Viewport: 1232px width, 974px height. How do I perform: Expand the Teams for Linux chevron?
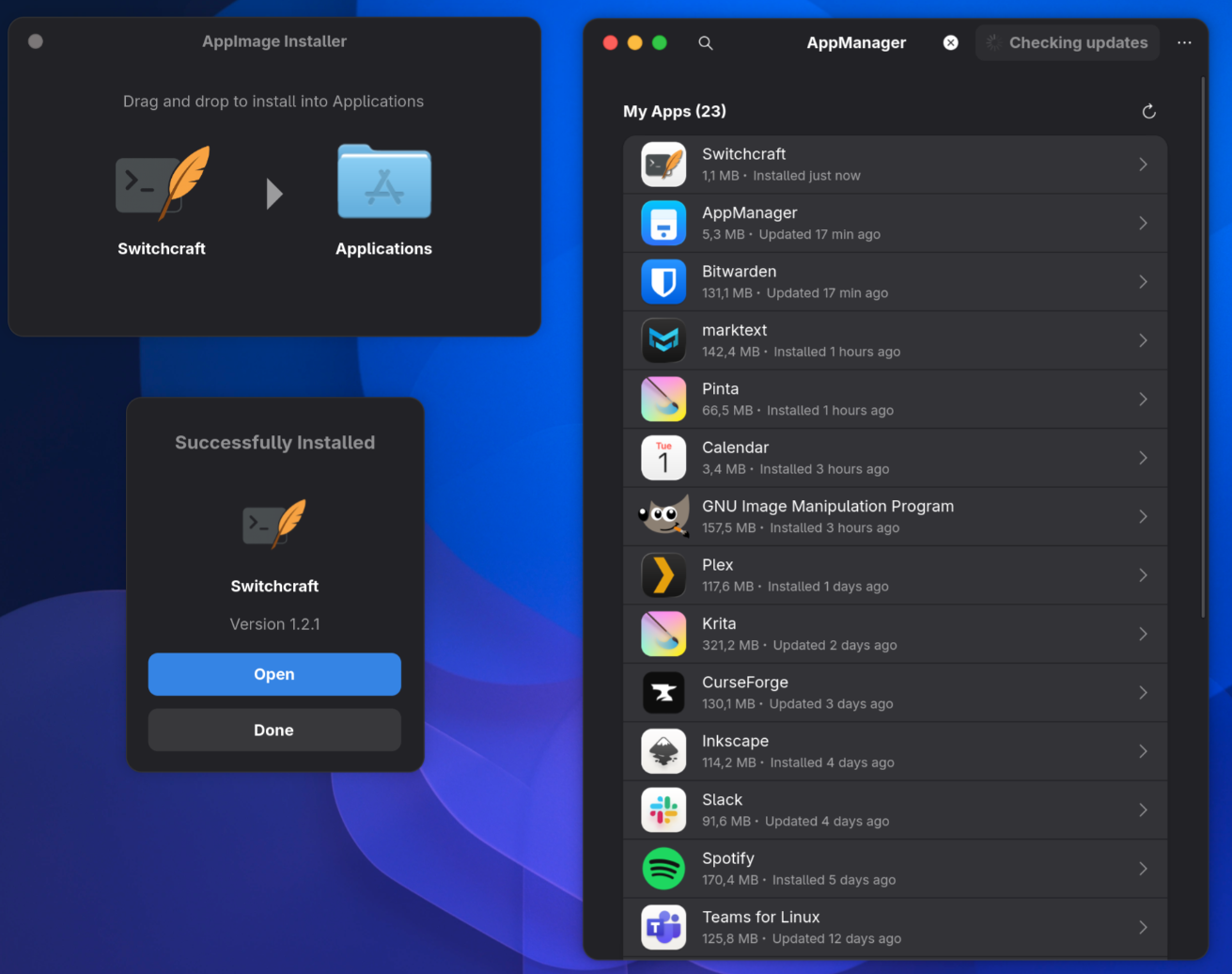click(1143, 927)
